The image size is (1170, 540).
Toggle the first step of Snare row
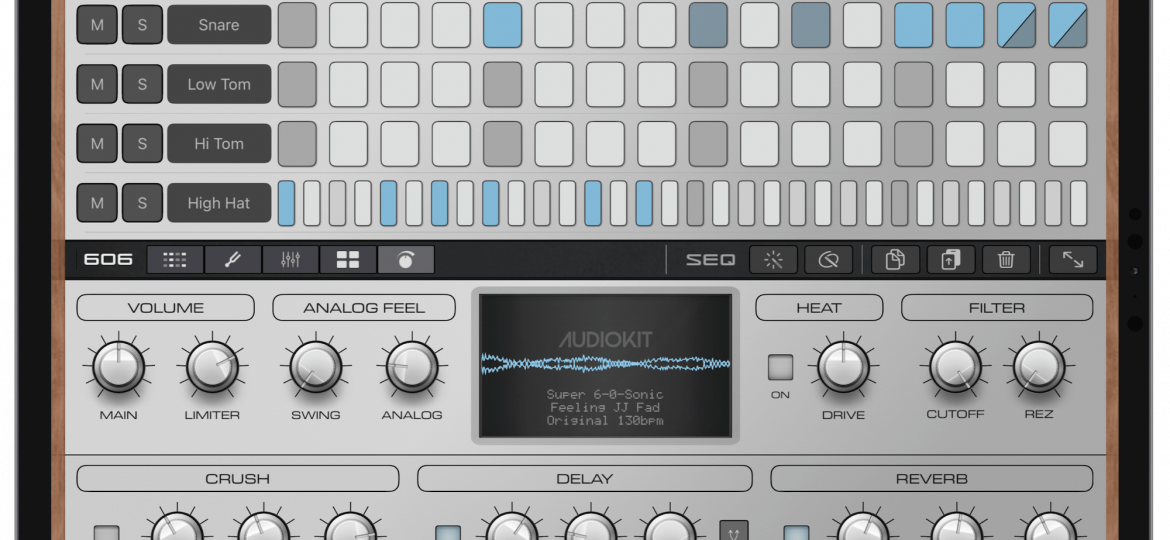pyautogui.click(x=297, y=25)
